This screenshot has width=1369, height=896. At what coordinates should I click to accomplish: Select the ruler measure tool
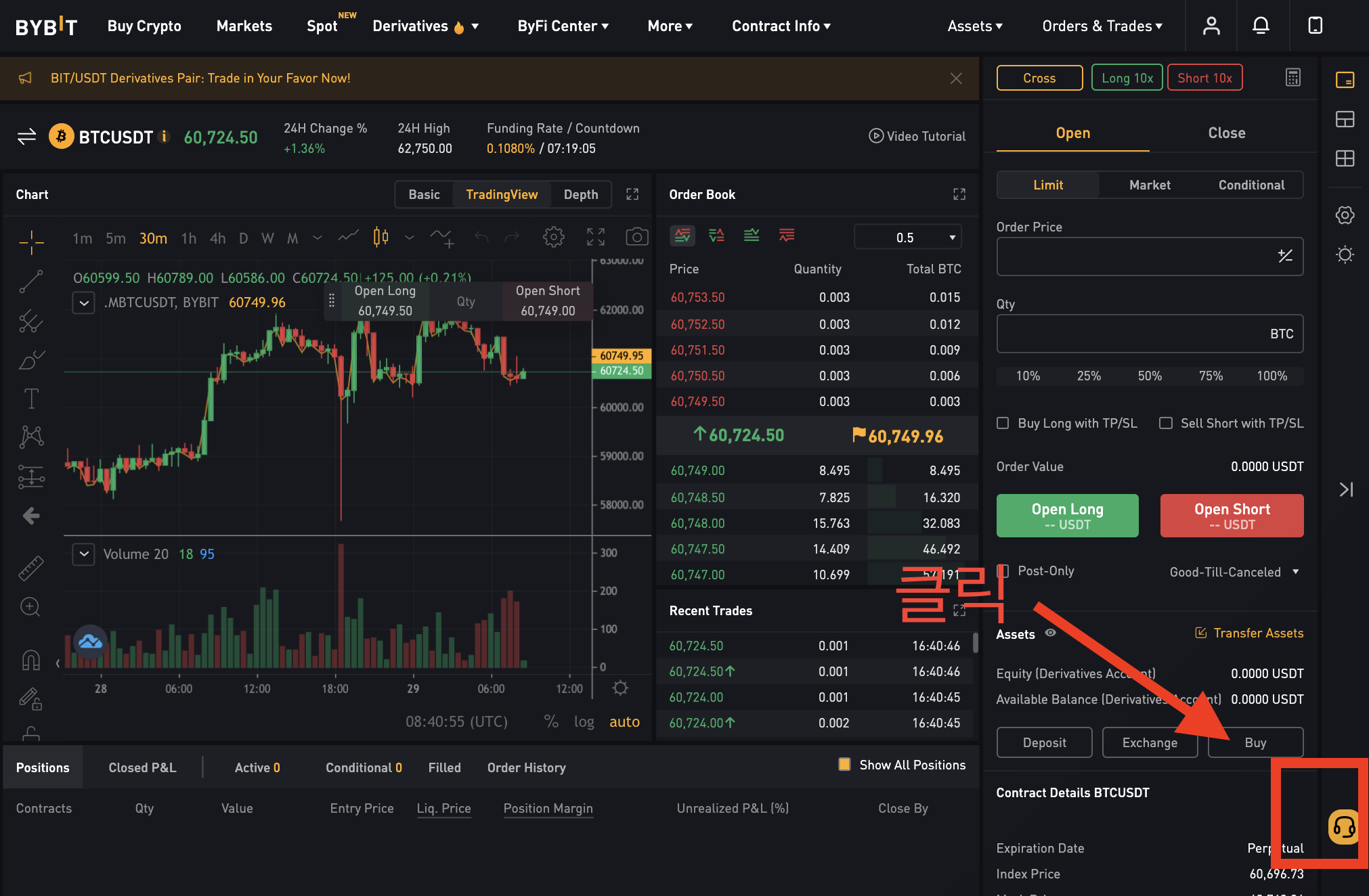31,568
